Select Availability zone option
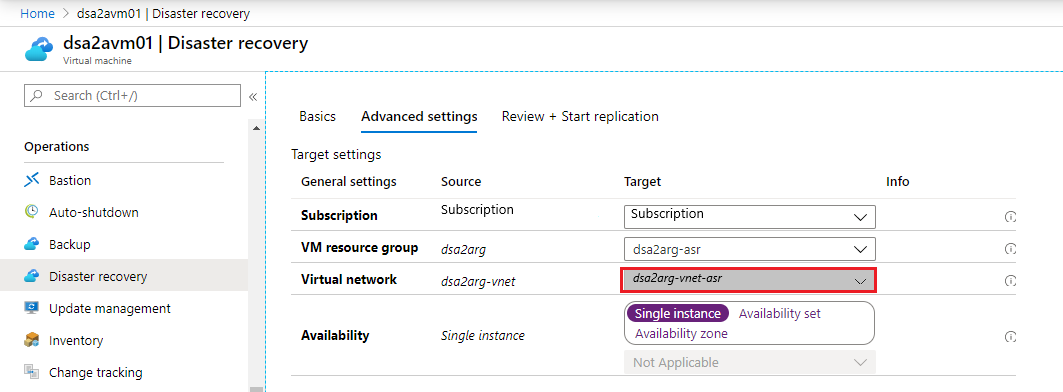The image size is (1063, 392). [681, 333]
